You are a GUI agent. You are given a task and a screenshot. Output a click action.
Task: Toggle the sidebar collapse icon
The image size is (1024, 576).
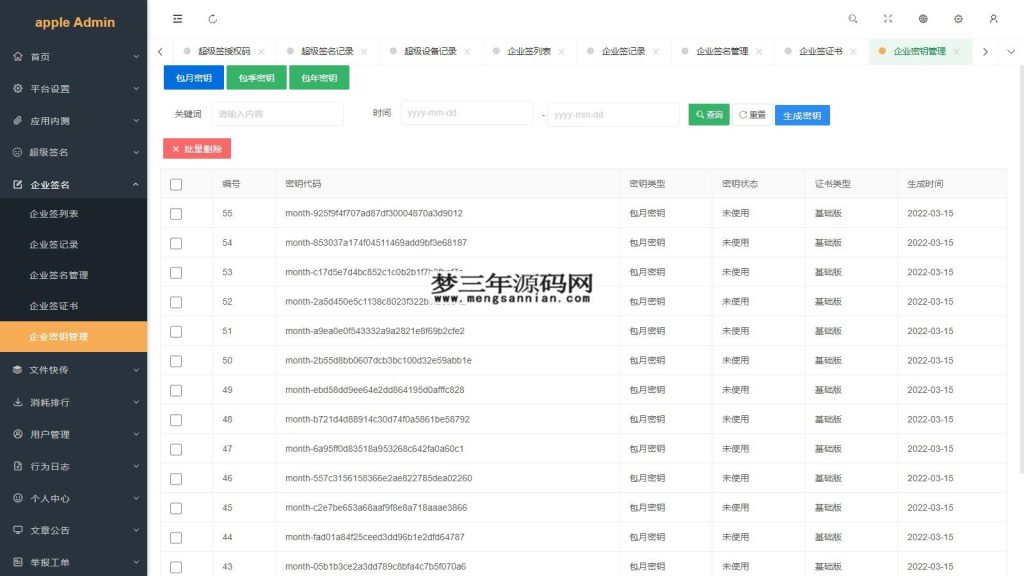pos(178,18)
